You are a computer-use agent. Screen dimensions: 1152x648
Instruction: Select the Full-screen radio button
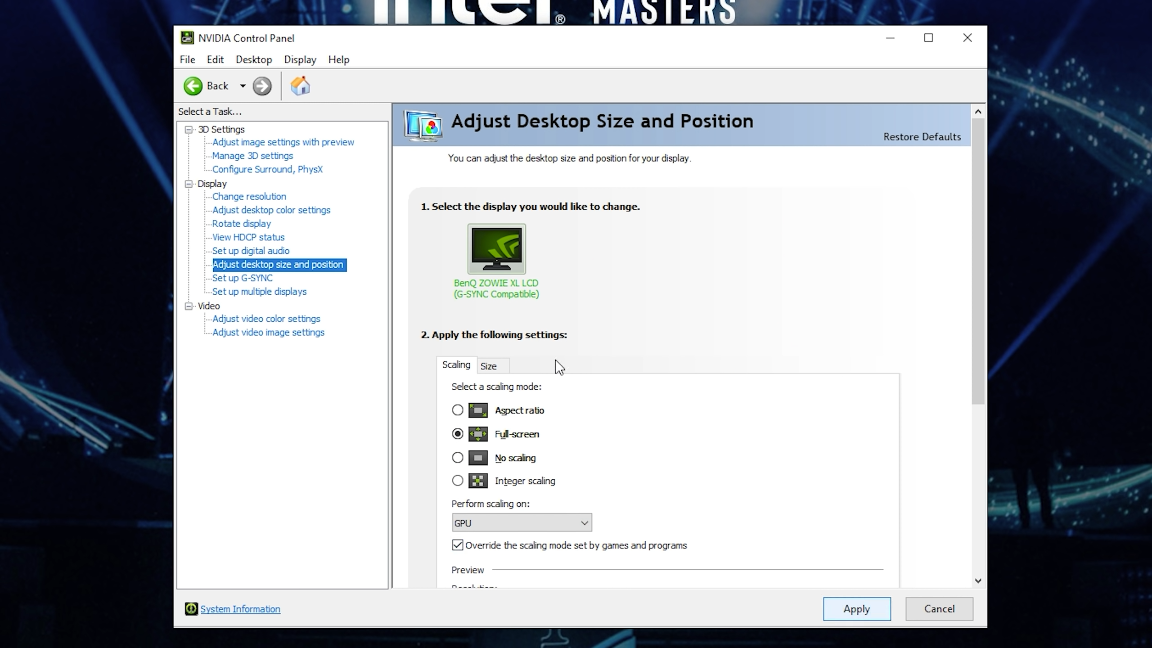pyautogui.click(x=458, y=433)
